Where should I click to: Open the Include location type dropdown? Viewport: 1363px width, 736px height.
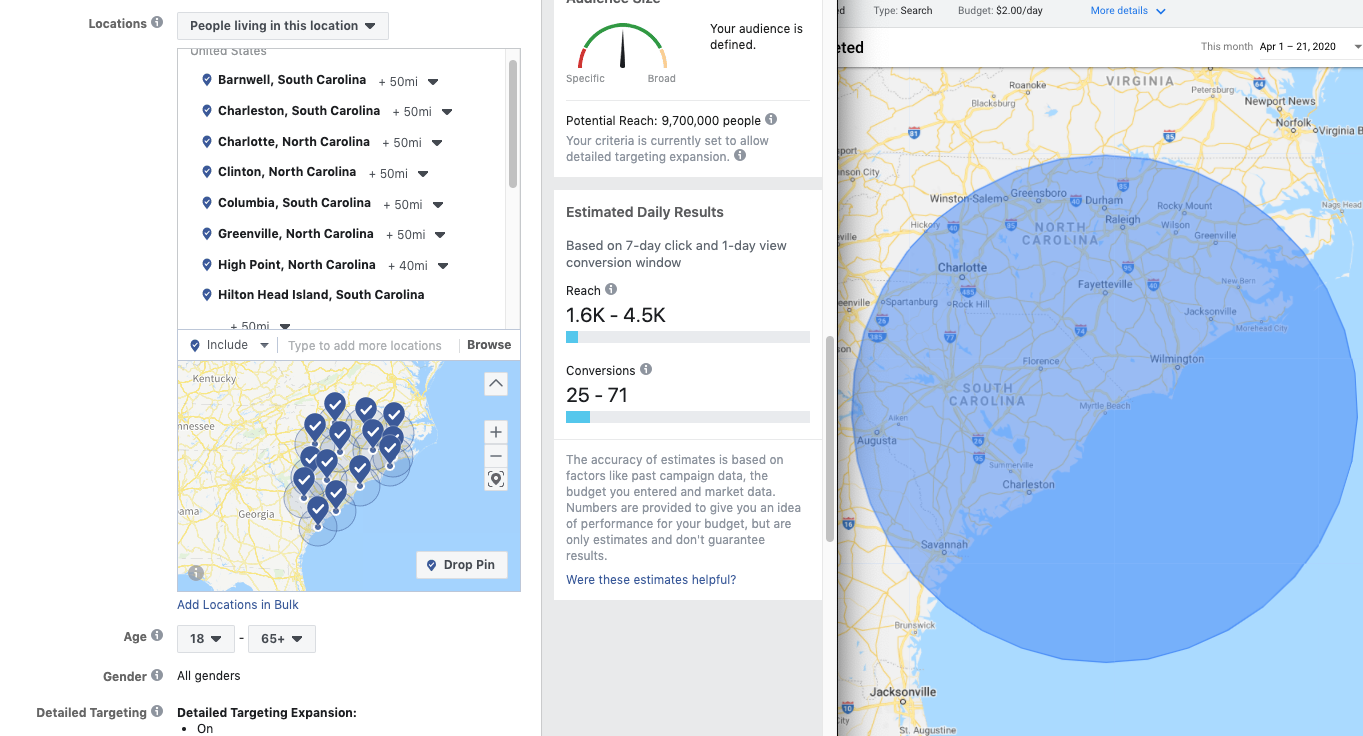pyautogui.click(x=229, y=345)
